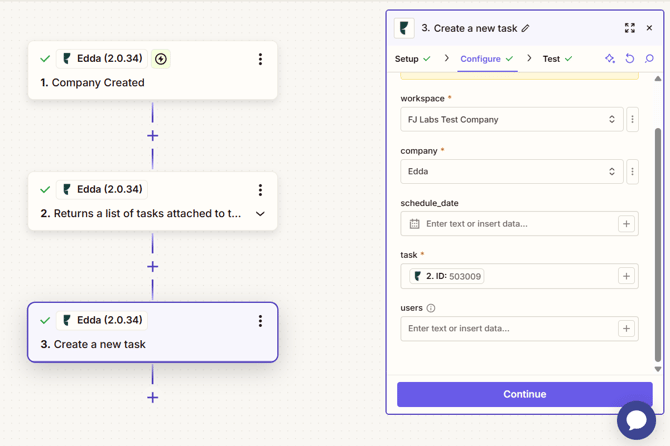Viewport: 670px width, 446px height.
Task: Click the pencil icon to rename step
Action: 526,29
